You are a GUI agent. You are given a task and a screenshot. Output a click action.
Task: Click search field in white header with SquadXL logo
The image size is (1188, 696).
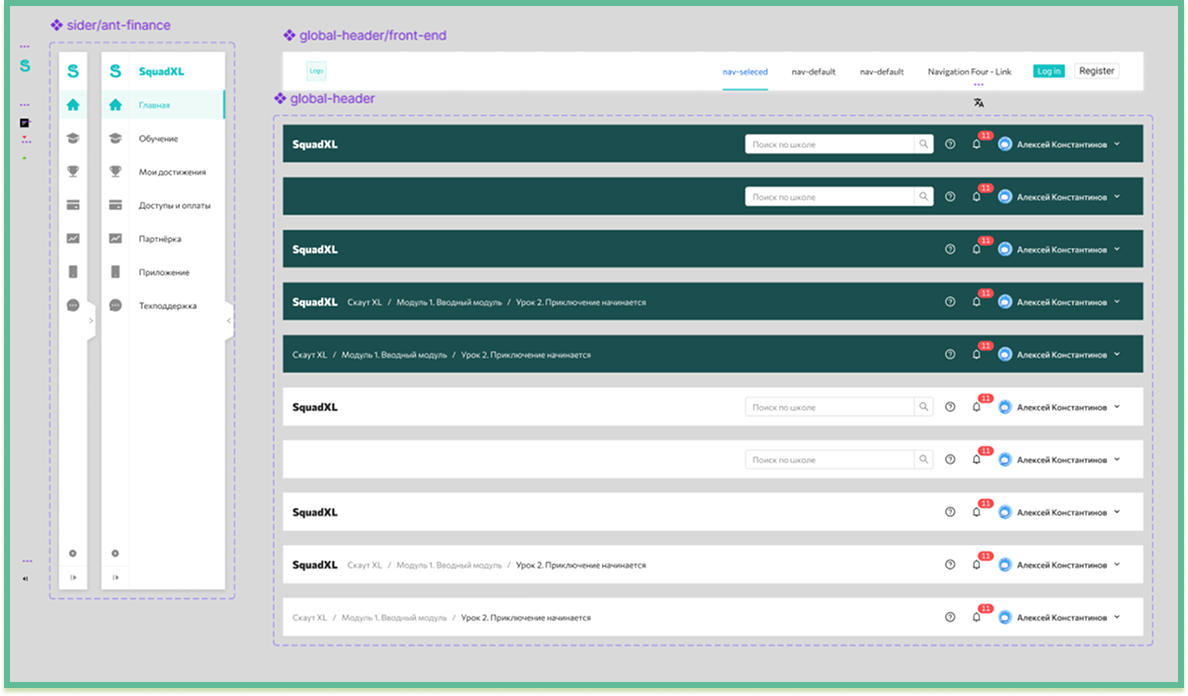pos(830,407)
